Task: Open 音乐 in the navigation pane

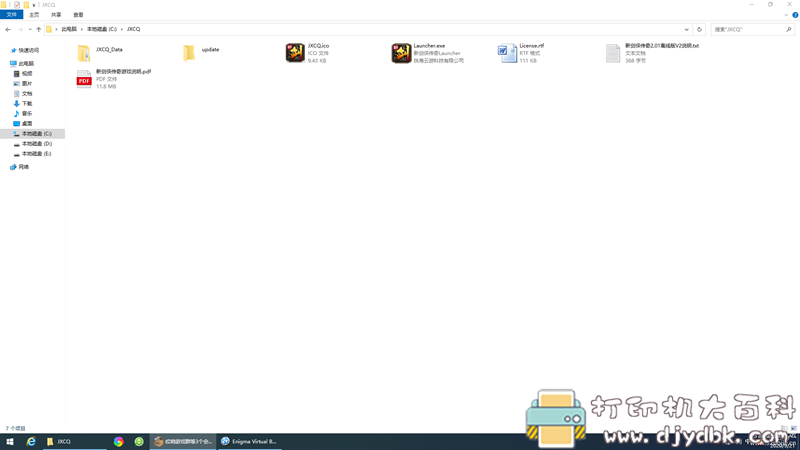Action: coord(27,113)
